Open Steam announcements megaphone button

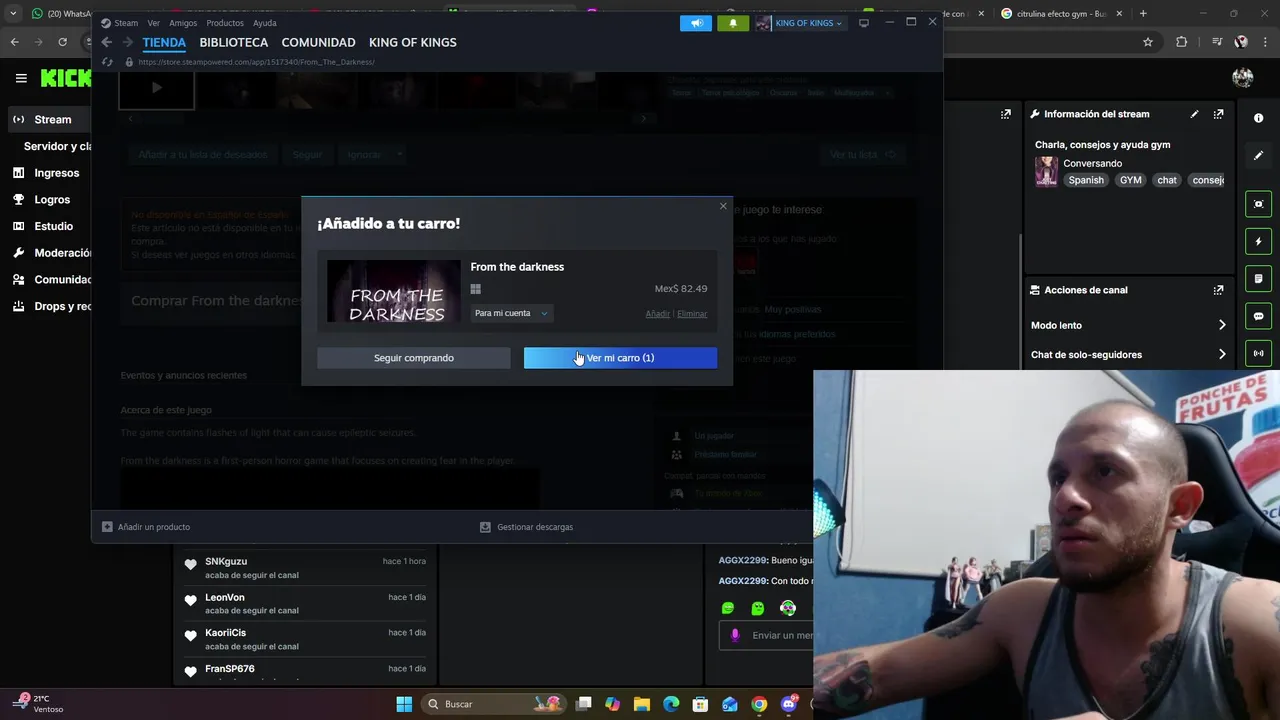696,23
